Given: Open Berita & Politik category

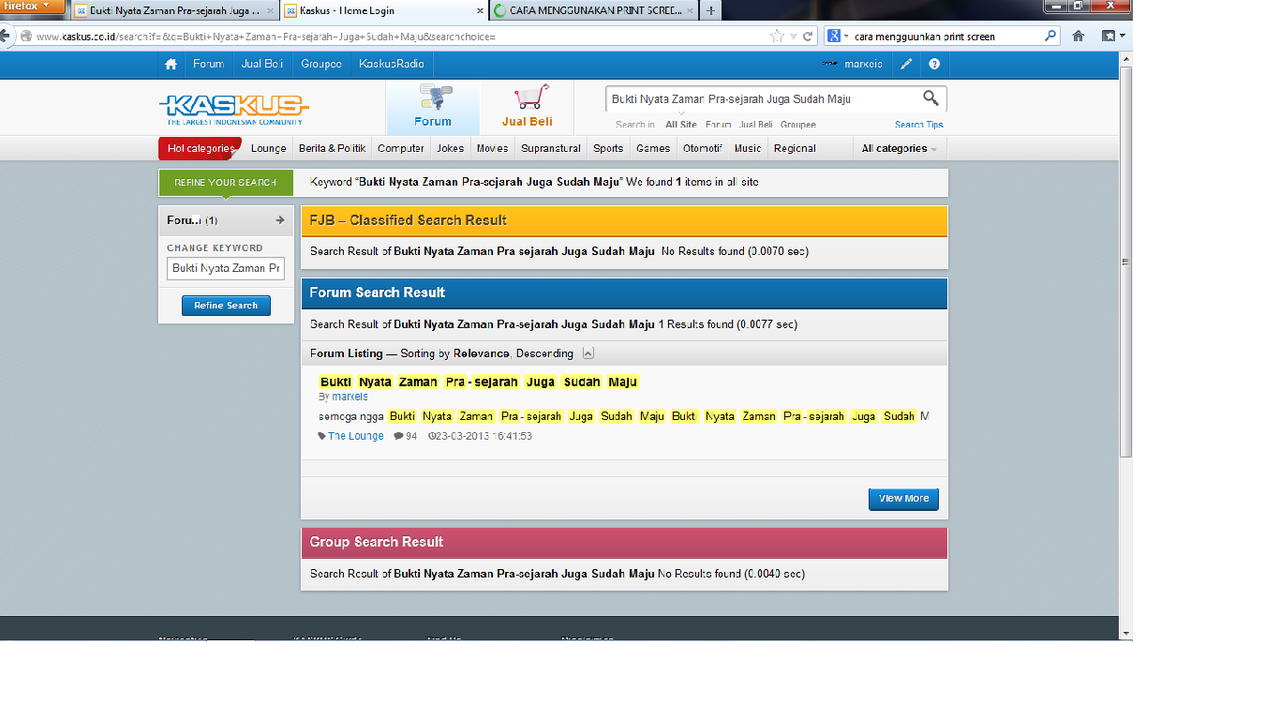Looking at the screenshot, I should 332,148.
